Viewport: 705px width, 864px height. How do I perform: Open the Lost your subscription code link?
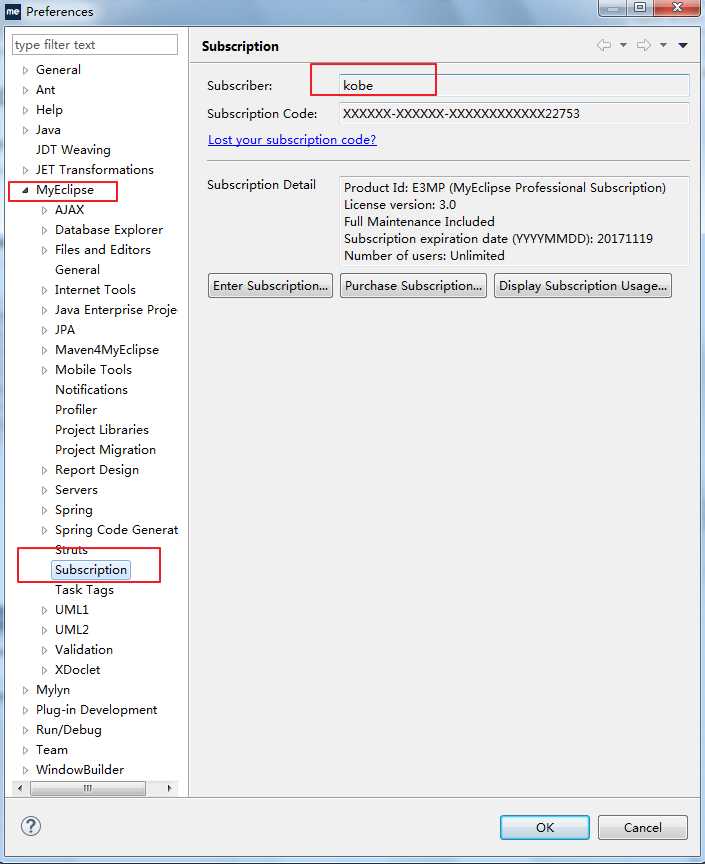[292, 139]
